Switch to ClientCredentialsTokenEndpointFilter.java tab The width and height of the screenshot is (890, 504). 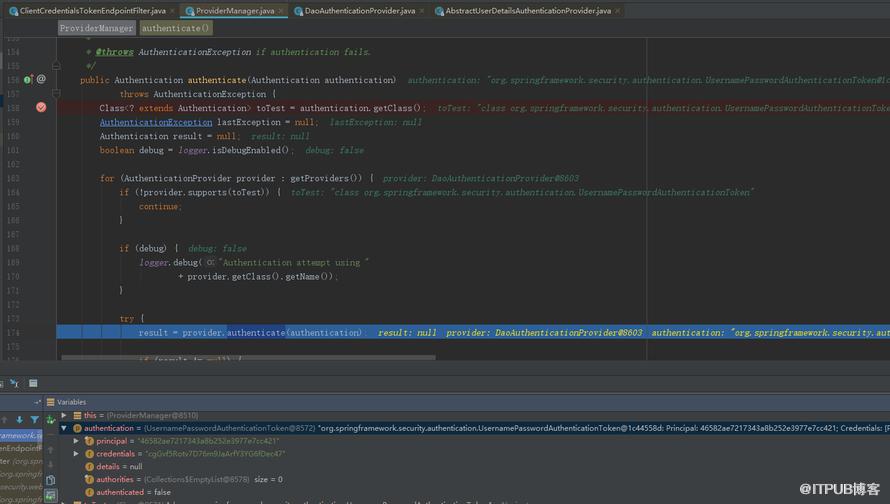(x=93, y=11)
